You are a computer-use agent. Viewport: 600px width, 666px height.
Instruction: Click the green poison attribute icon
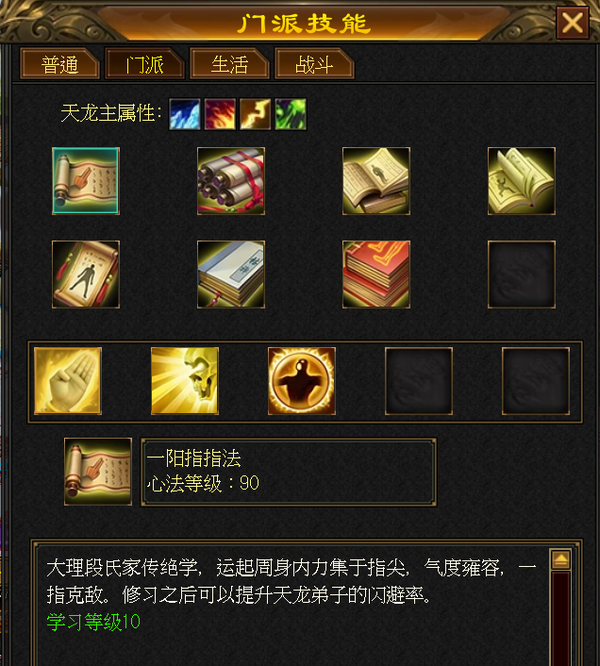(290, 114)
